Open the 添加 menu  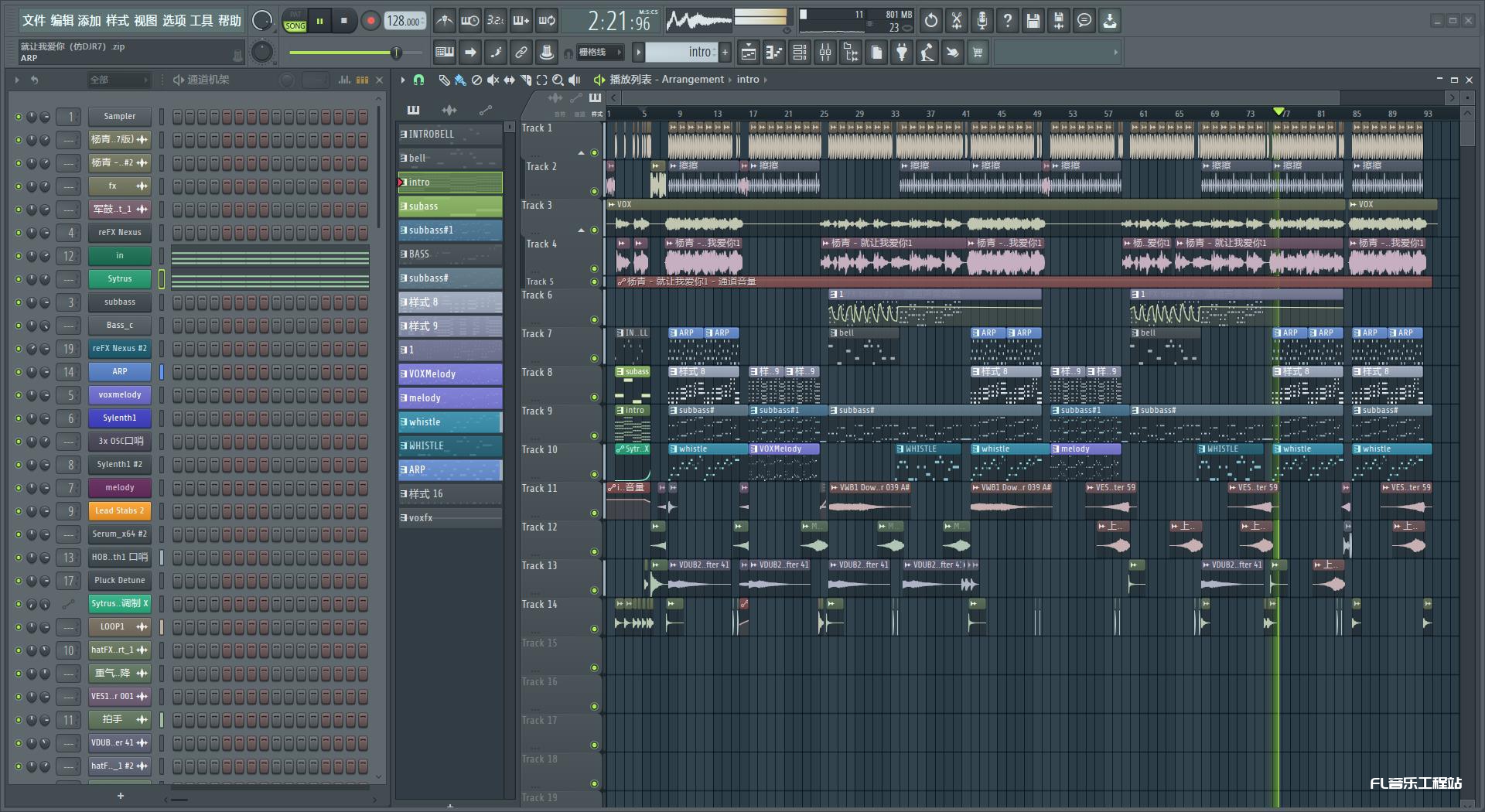pyautogui.click(x=90, y=21)
